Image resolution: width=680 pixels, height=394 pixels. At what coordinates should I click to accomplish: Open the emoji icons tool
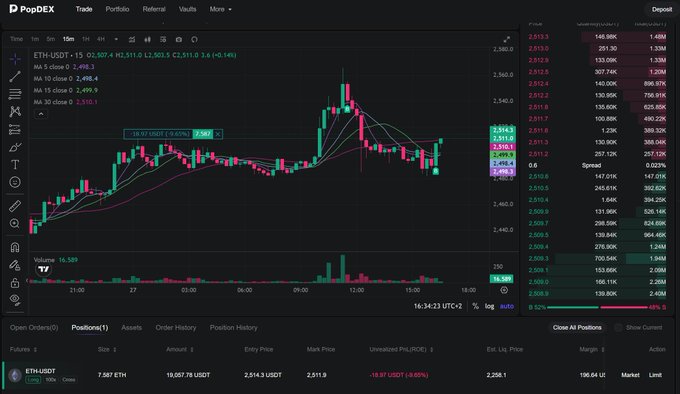click(x=15, y=182)
